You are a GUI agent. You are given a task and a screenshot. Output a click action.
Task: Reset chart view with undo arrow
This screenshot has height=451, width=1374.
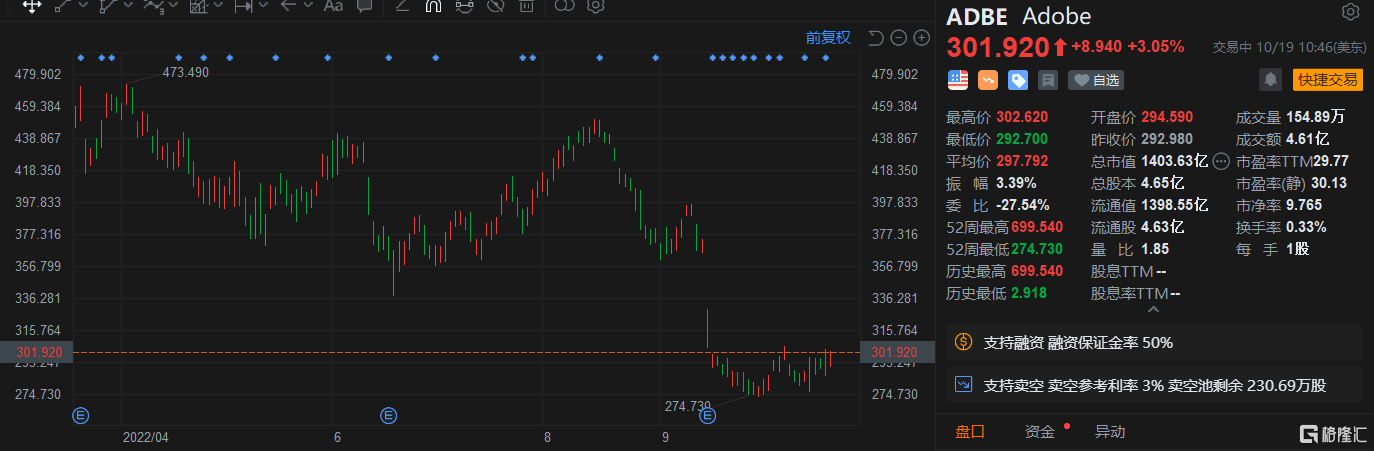pos(875,38)
